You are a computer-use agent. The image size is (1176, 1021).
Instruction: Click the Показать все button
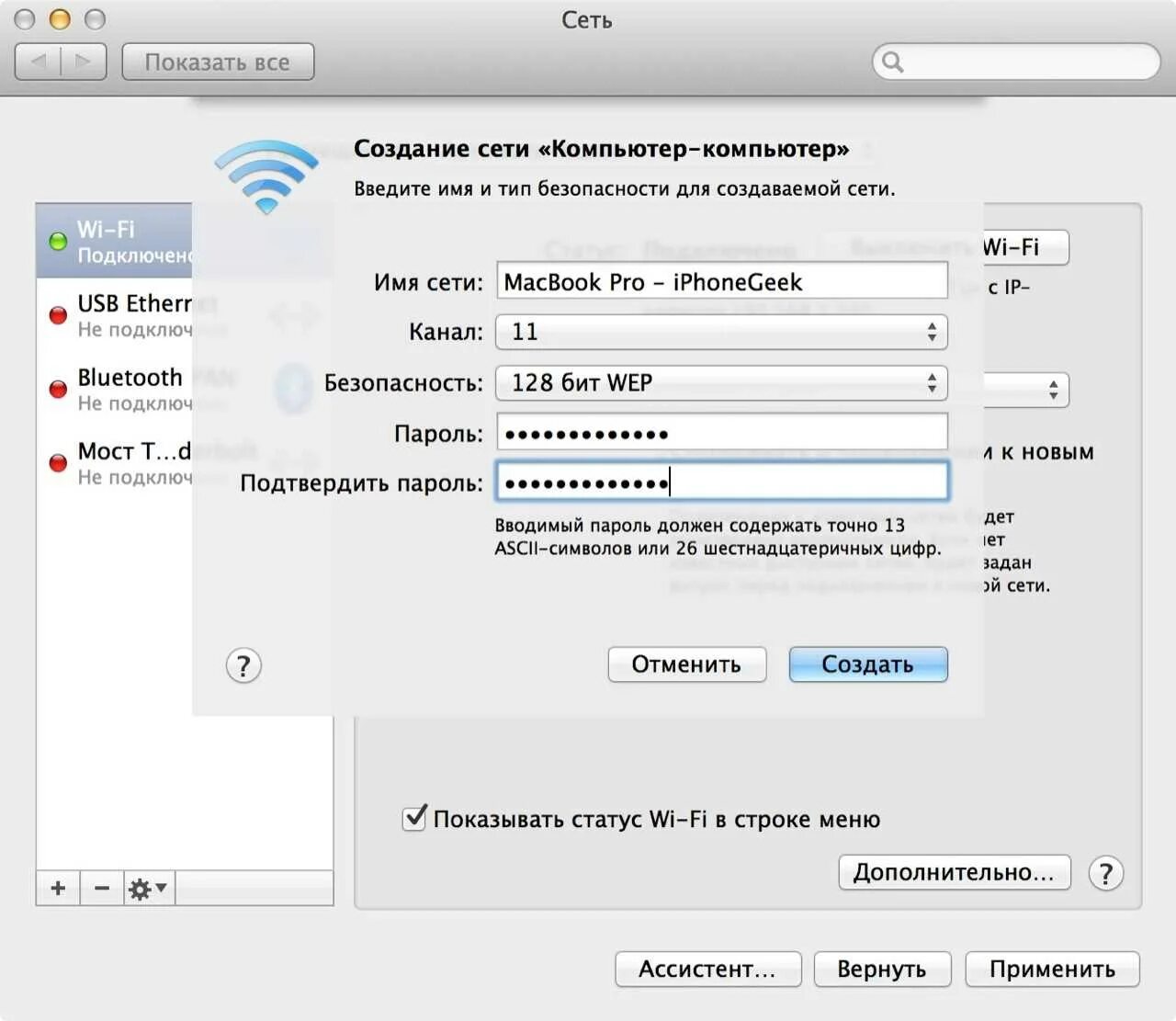click(218, 62)
